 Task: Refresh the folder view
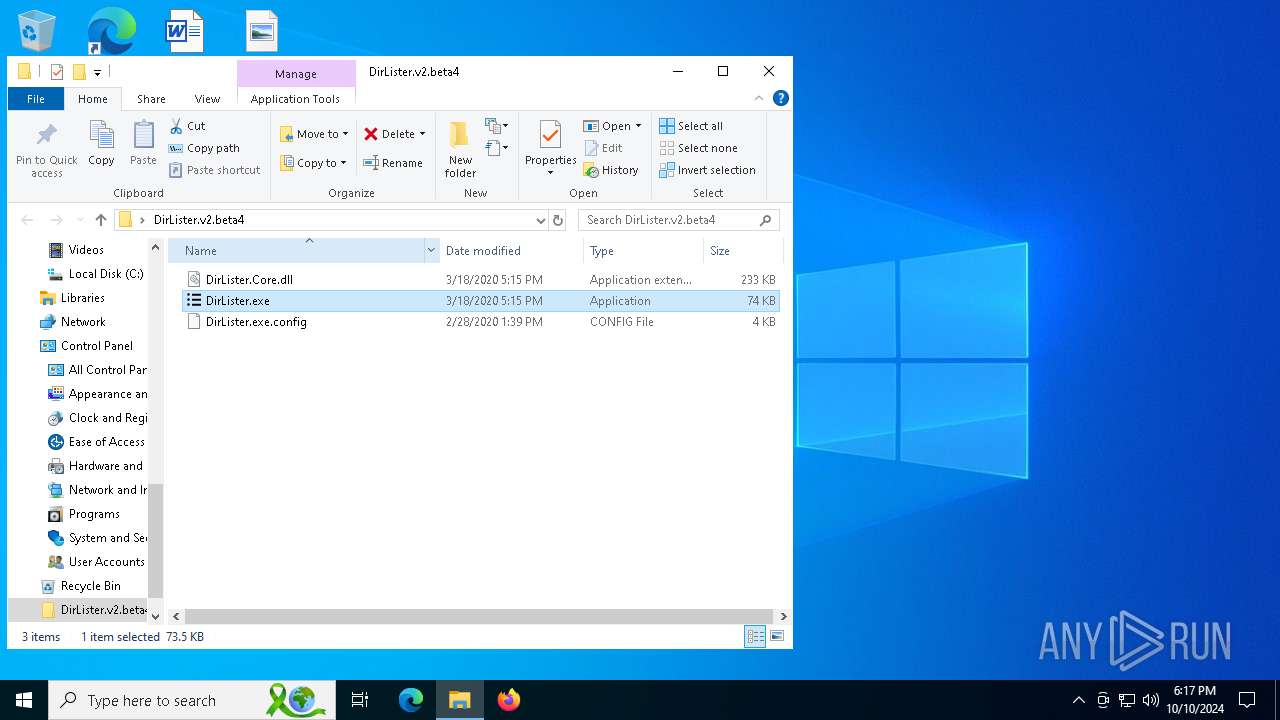pos(558,220)
